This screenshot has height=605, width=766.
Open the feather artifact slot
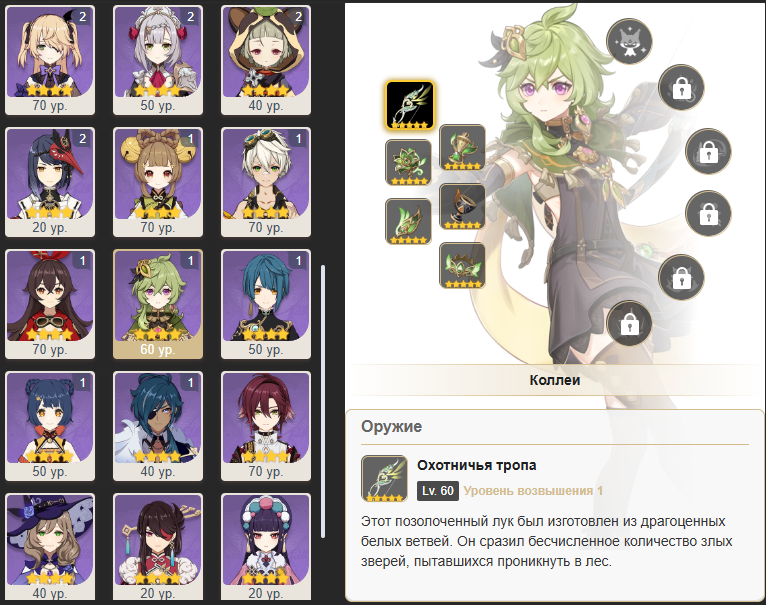click(408, 221)
